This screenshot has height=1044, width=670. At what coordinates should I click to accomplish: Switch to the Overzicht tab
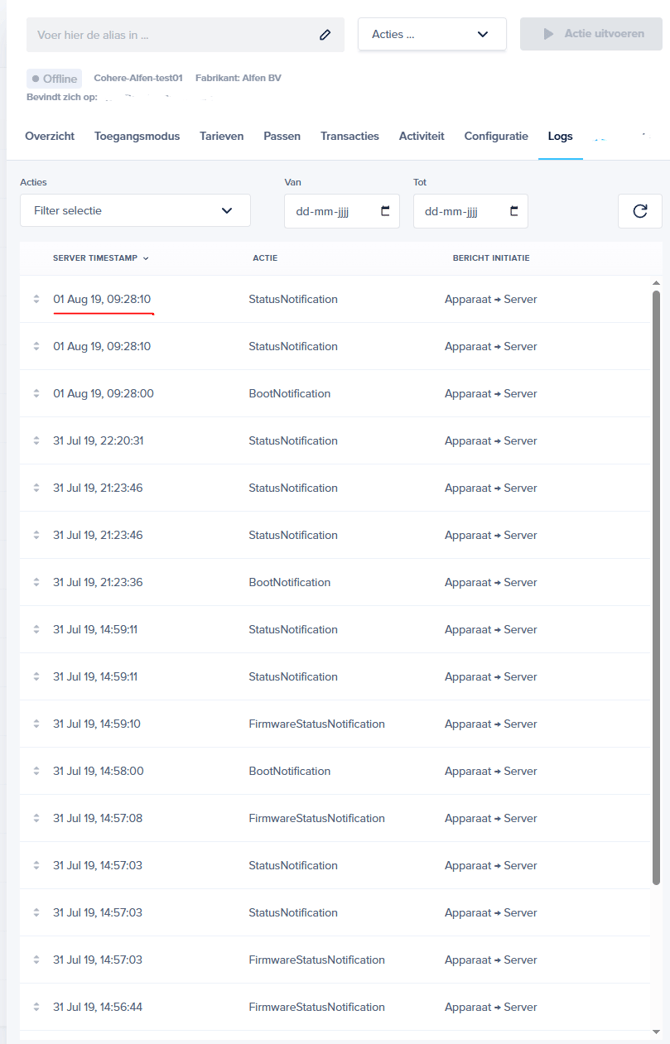click(49, 136)
